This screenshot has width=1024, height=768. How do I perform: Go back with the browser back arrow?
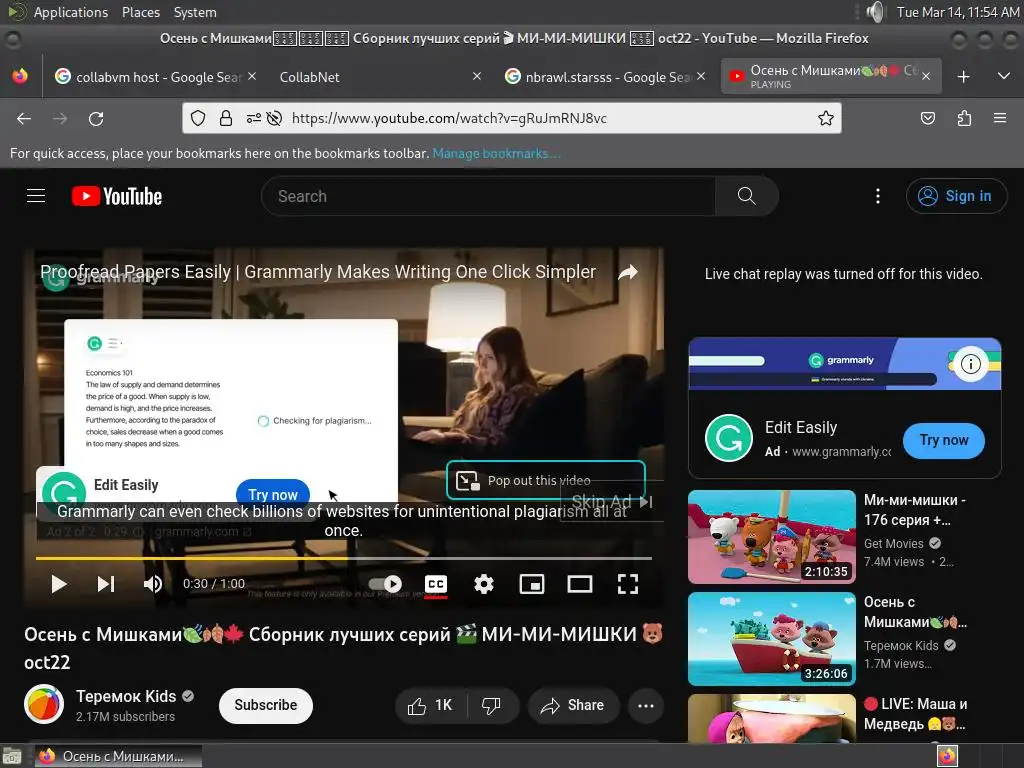click(x=24, y=118)
